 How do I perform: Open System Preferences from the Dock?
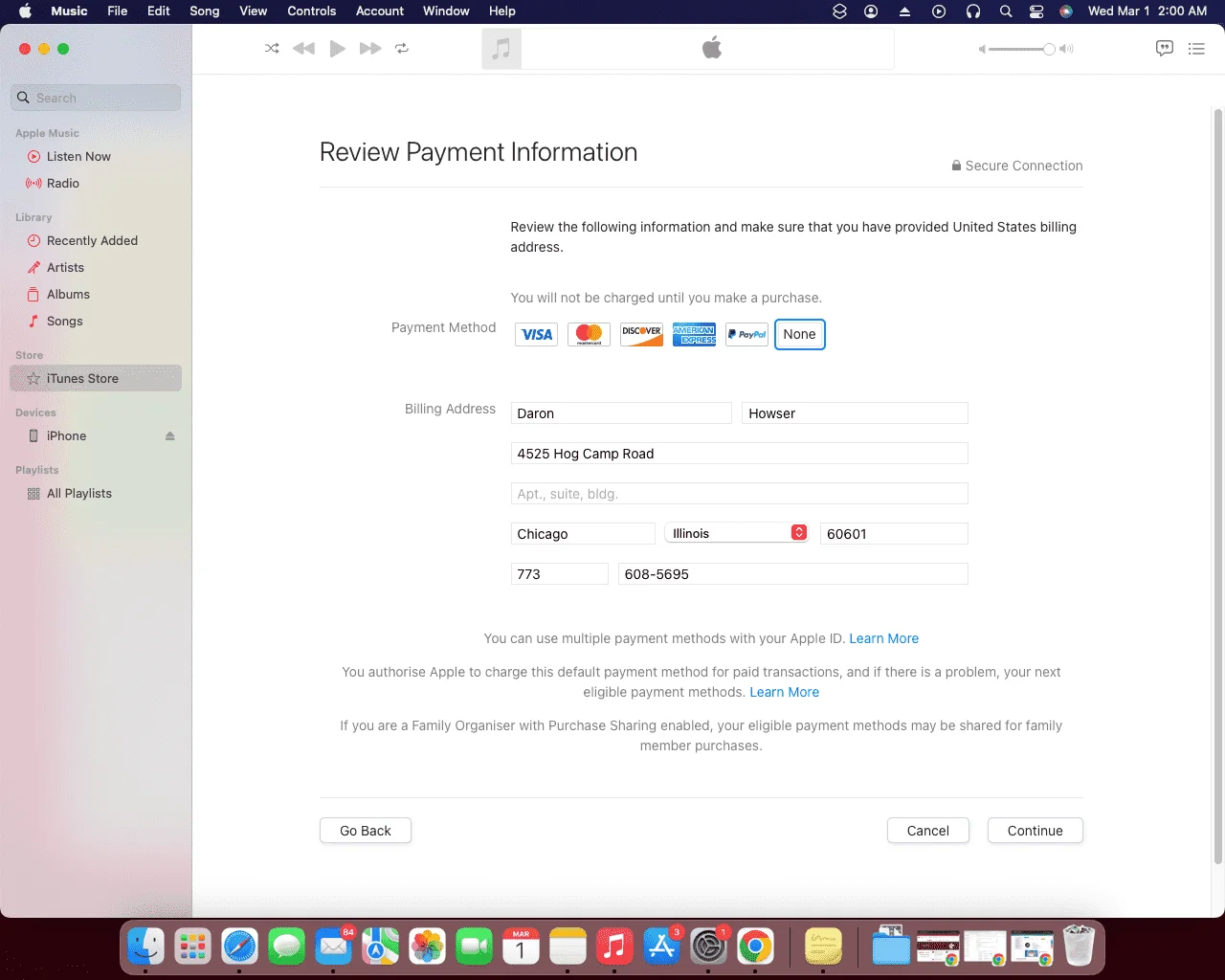coord(708,947)
